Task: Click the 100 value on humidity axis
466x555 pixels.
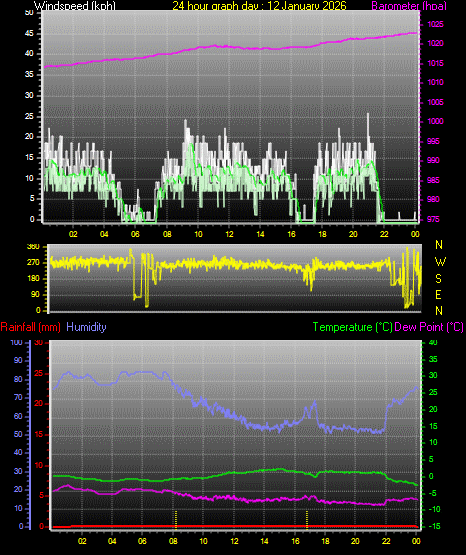Action: (16, 343)
